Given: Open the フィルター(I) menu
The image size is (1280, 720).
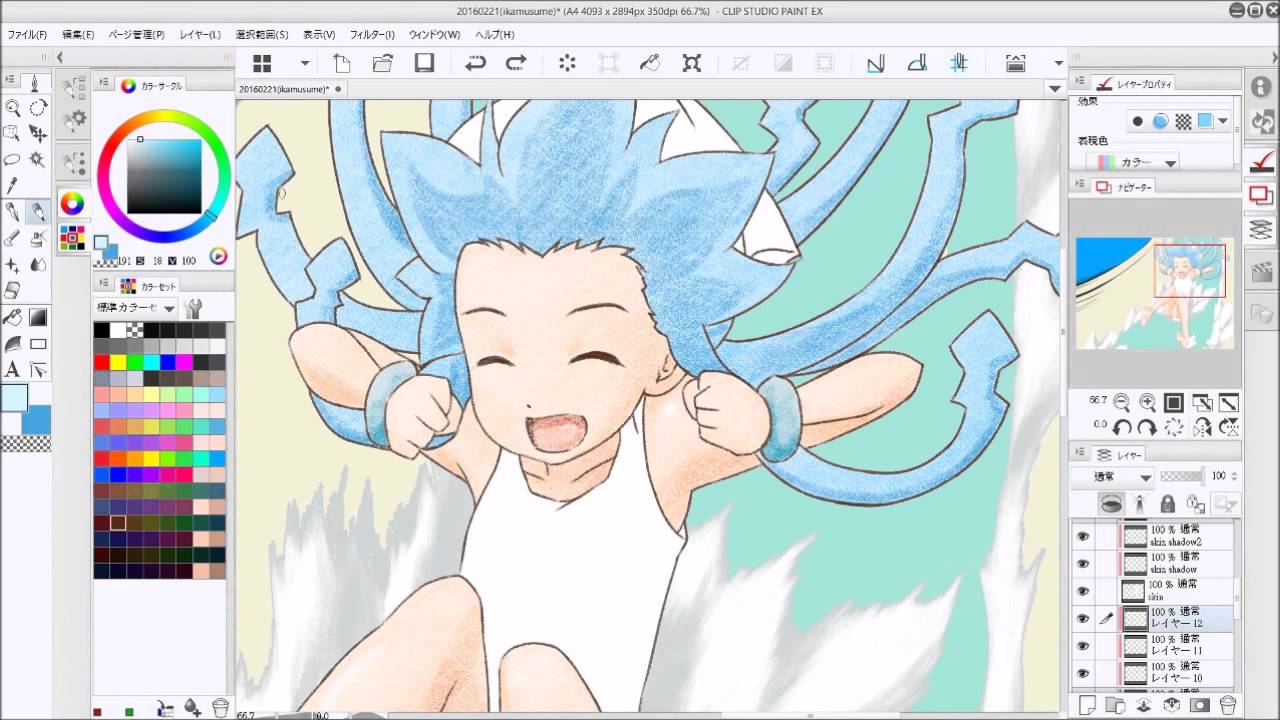Looking at the screenshot, I should tap(372, 34).
